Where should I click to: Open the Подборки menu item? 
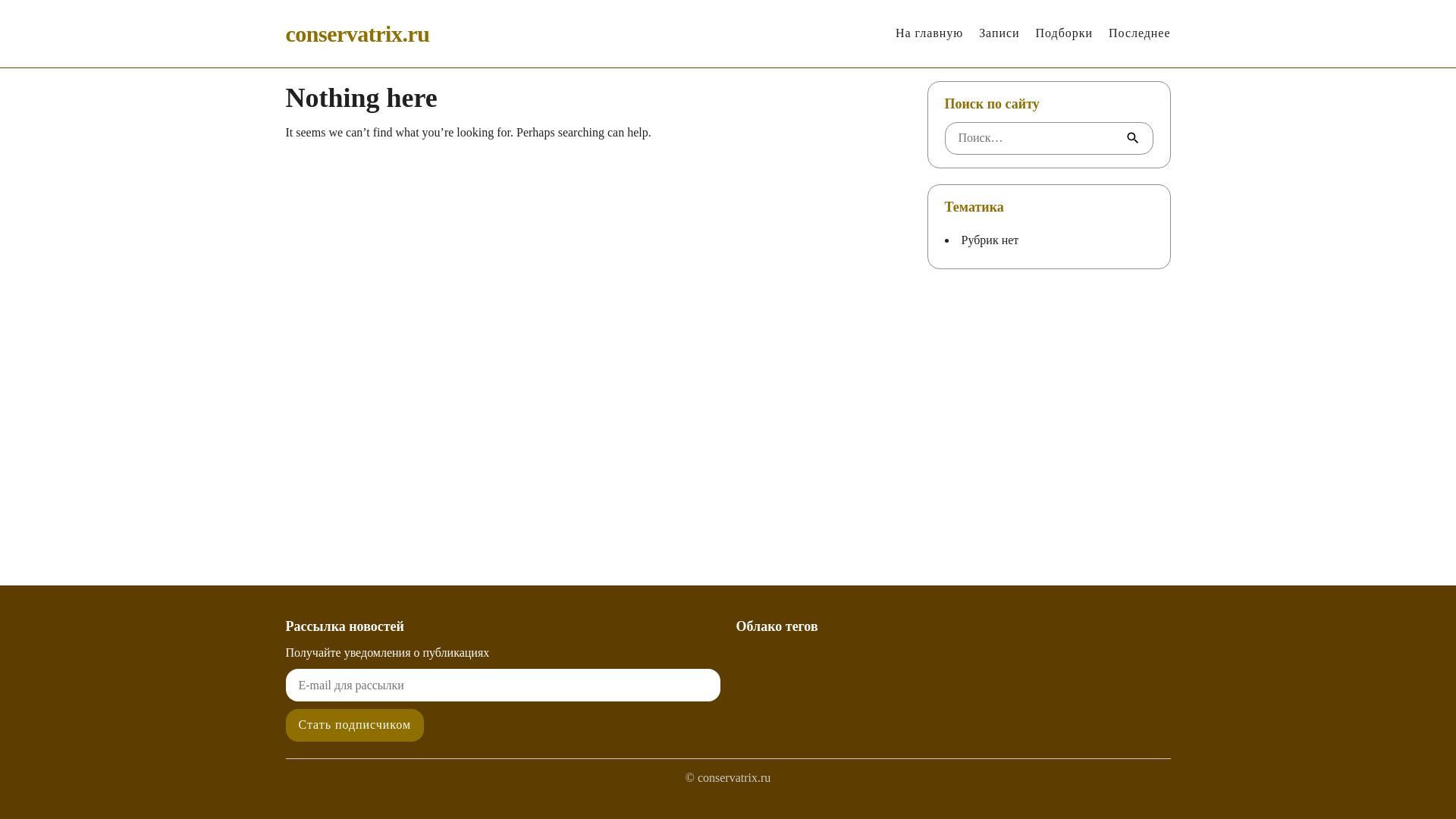tap(1063, 33)
